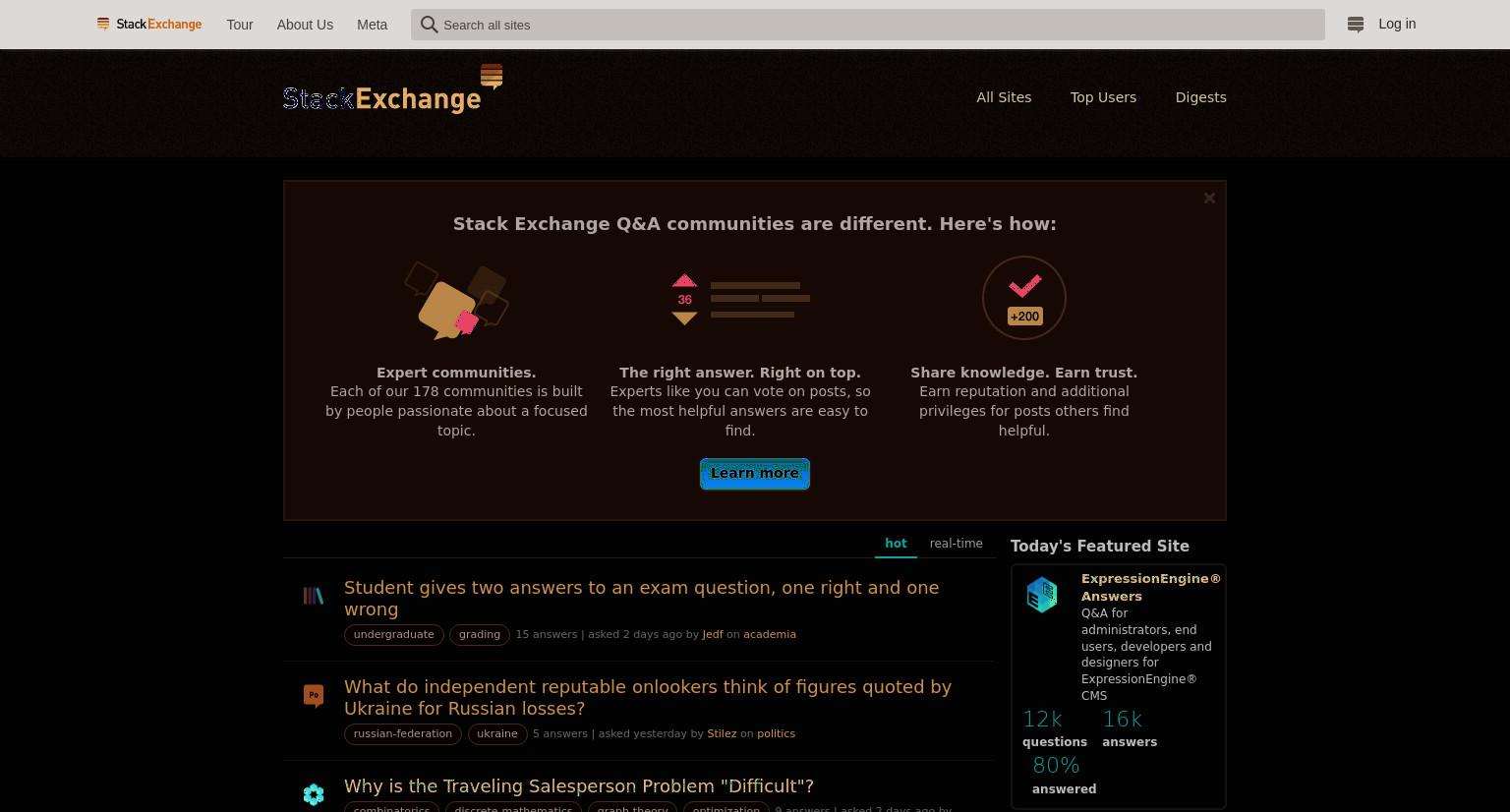Image resolution: width=1510 pixels, height=812 pixels.
Task: Go to All Sites
Action: [1004, 97]
